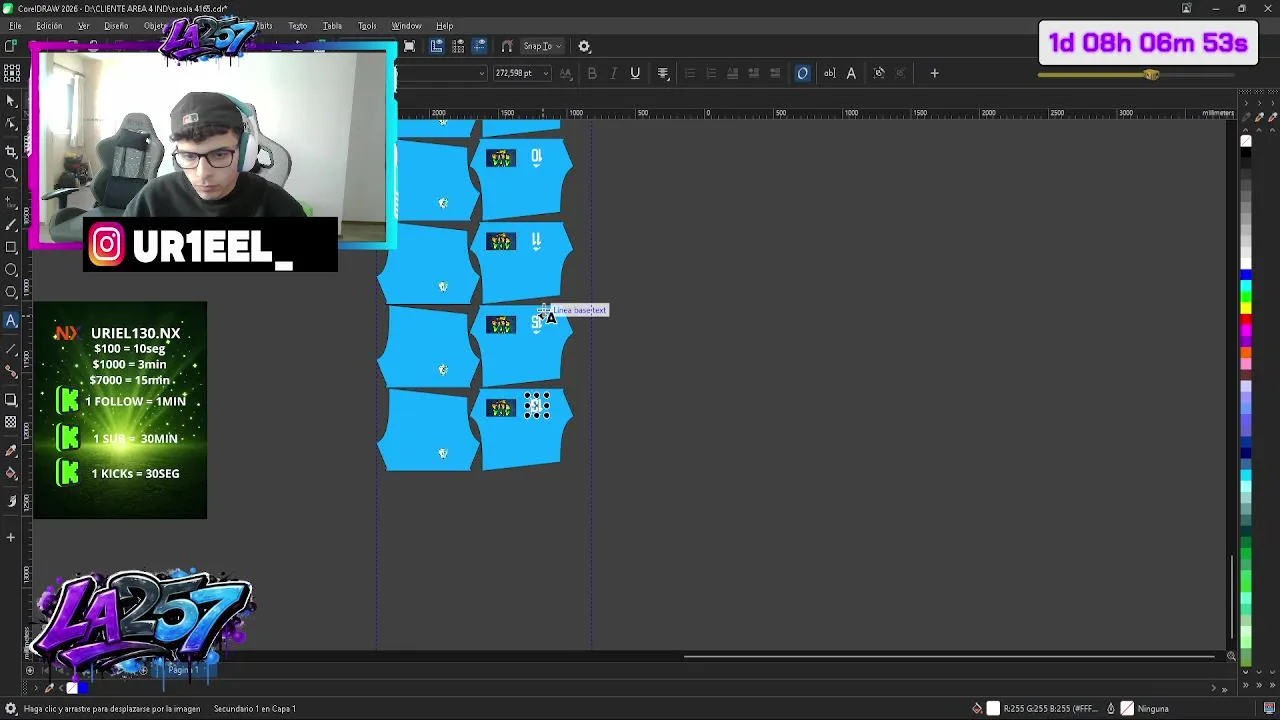Open the Snap To dropdown
The image size is (1280, 720).
coord(541,46)
